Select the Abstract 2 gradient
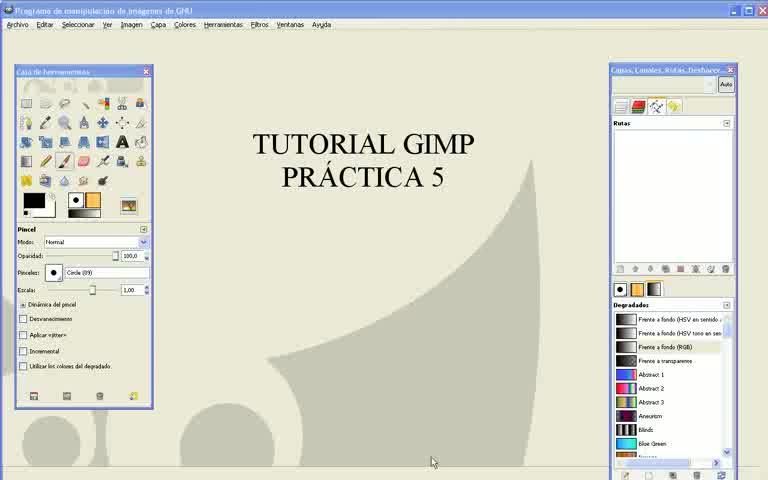 [x=650, y=388]
